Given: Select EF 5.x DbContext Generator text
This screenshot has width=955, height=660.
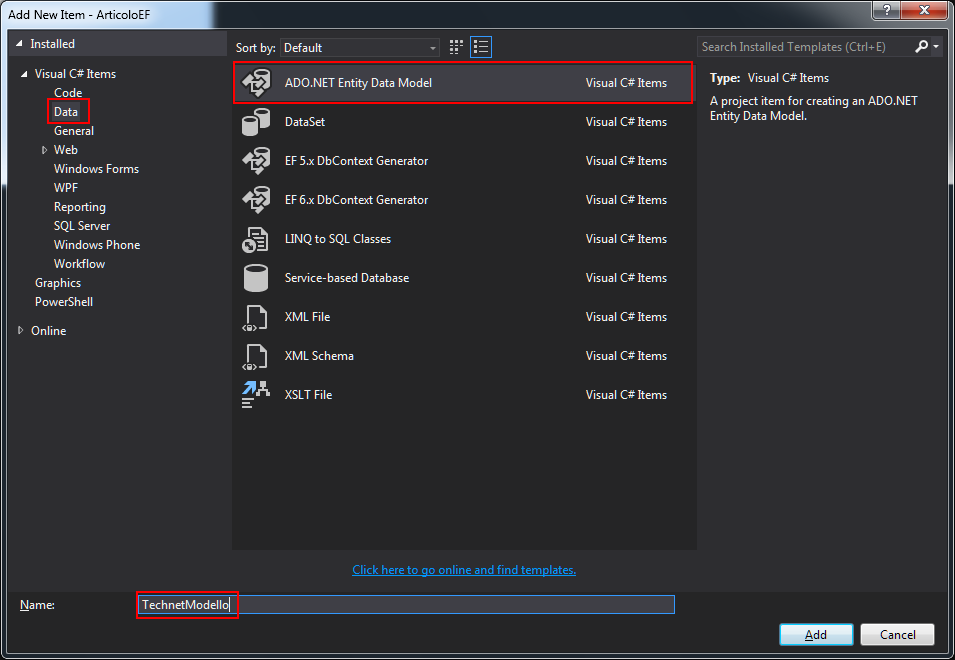Looking at the screenshot, I should click(x=356, y=161).
